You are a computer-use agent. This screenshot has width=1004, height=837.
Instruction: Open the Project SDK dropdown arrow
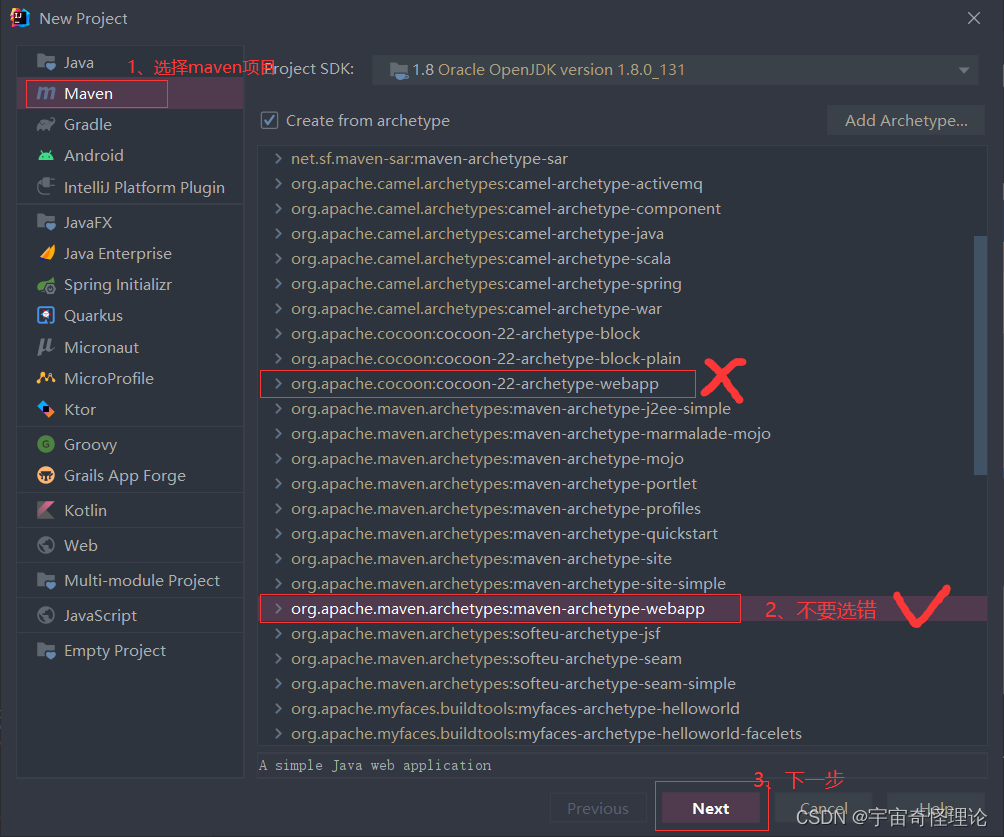click(x=964, y=70)
